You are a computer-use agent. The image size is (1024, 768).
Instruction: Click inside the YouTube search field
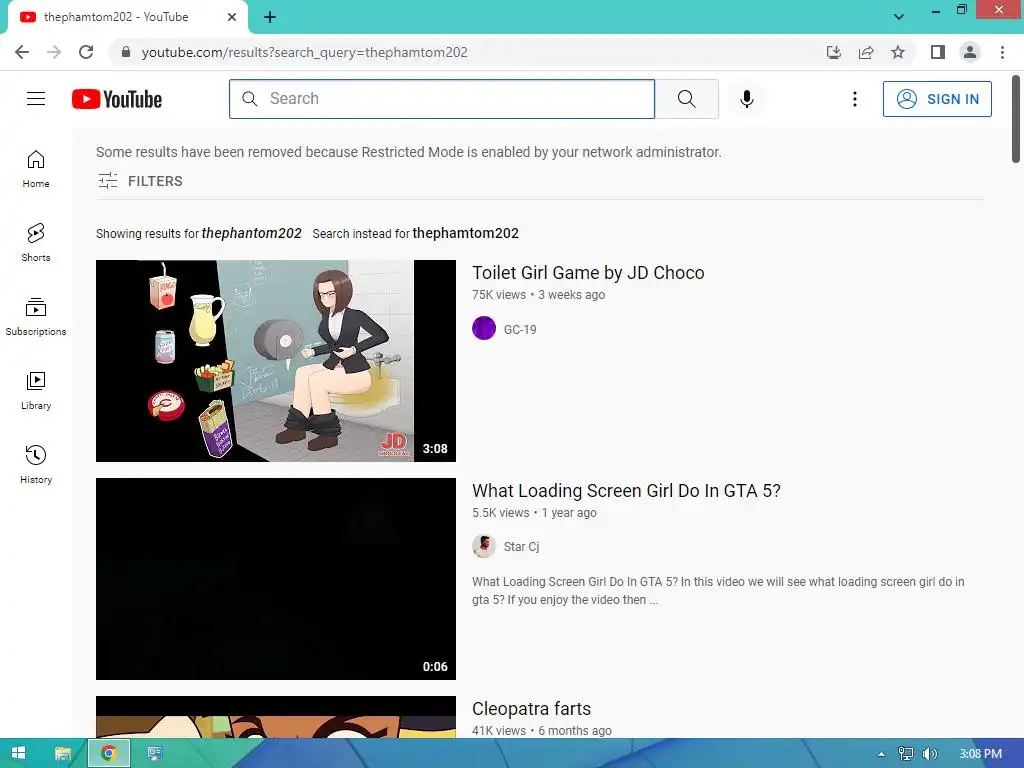pyautogui.click(x=441, y=99)
